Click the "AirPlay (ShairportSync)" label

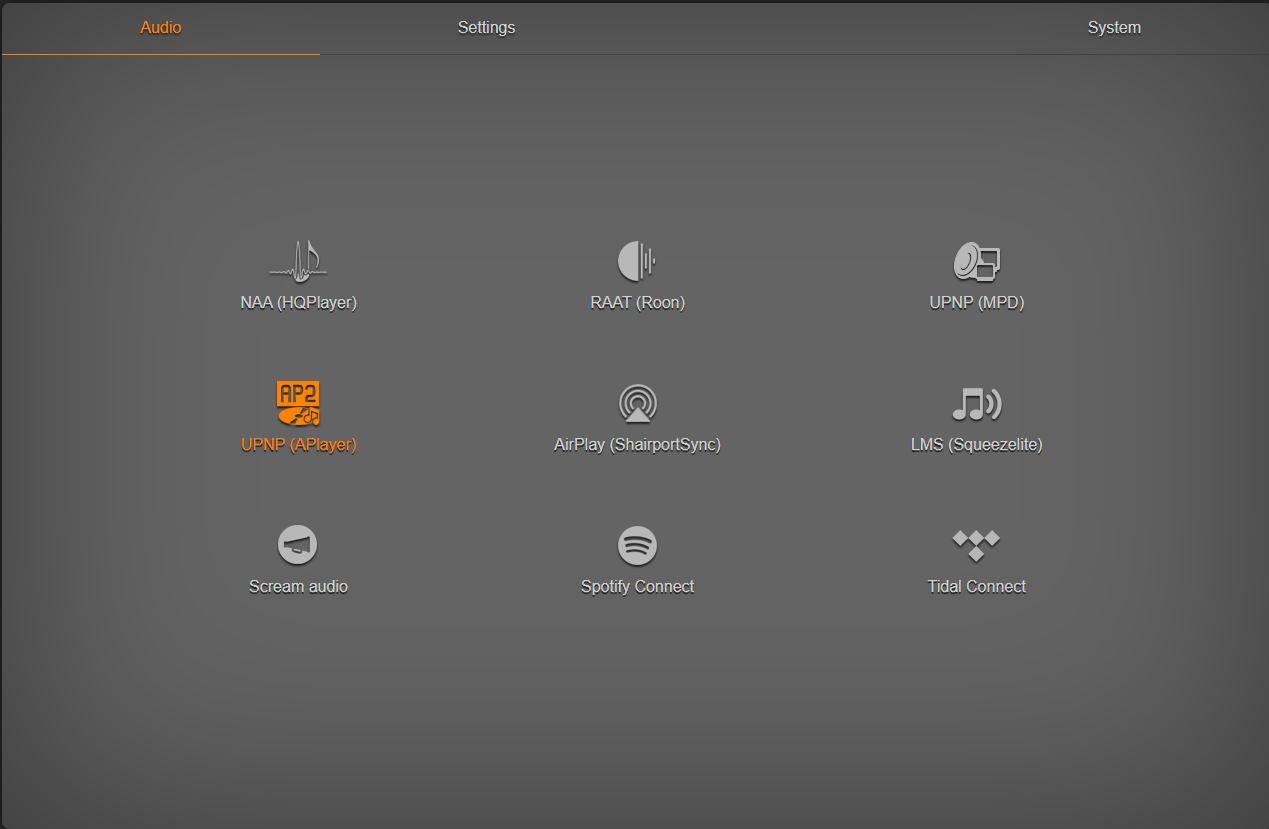(637, 445)
